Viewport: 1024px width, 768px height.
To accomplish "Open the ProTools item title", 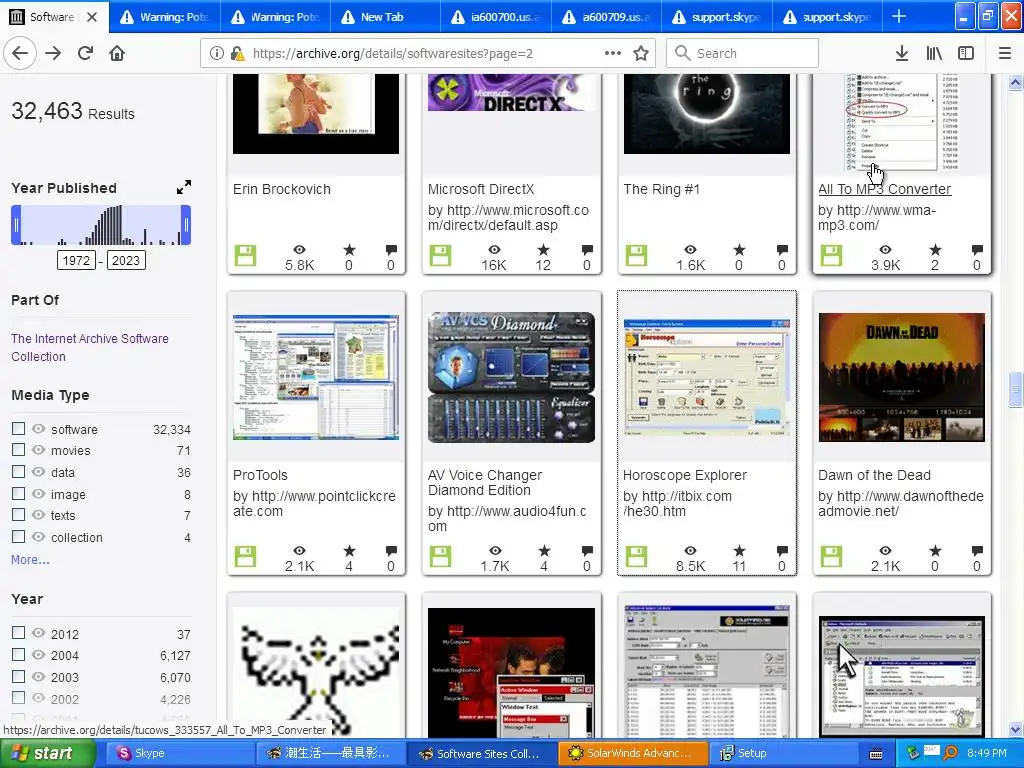I will (260, 475).
